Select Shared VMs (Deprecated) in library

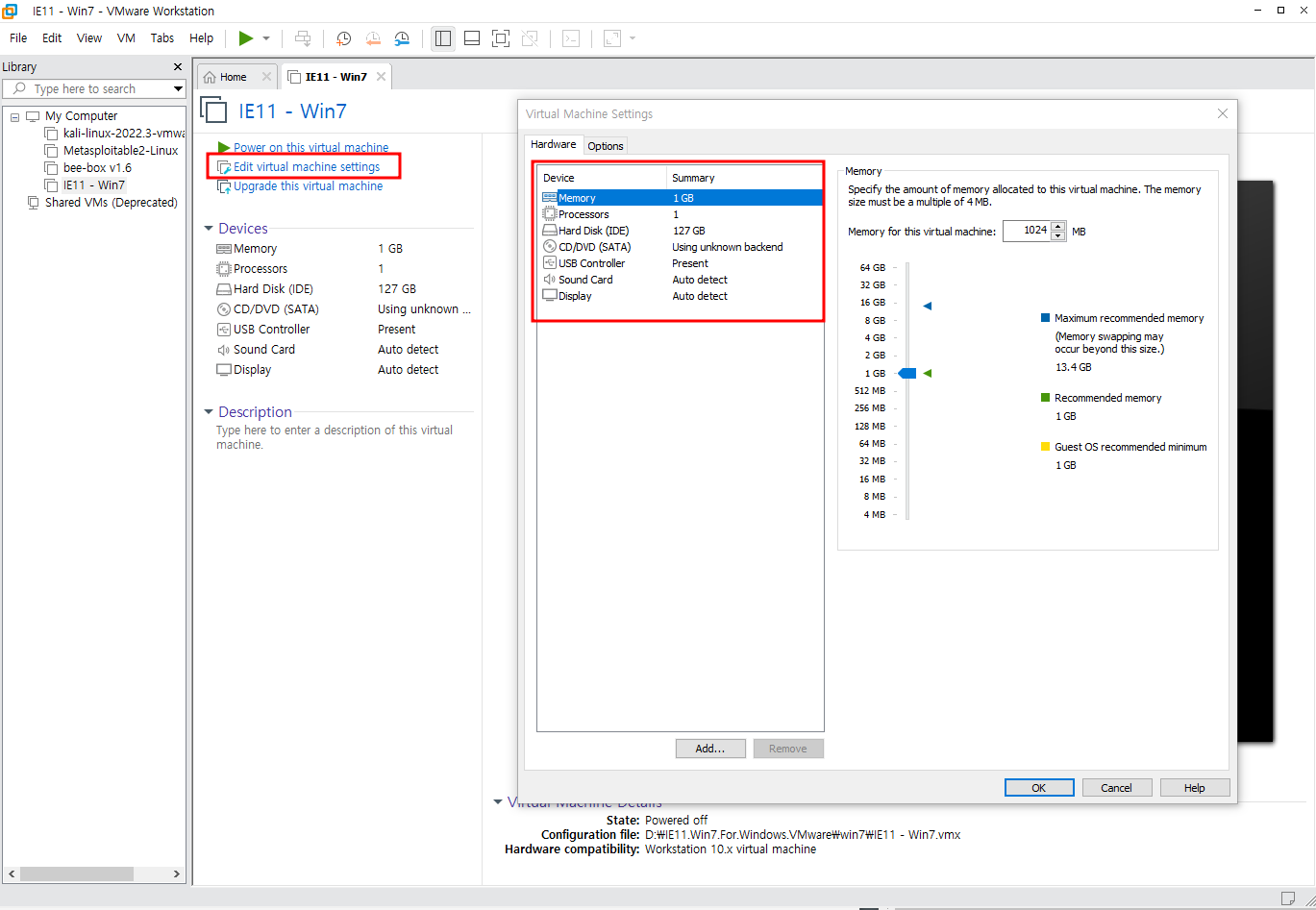coord(103,203)
